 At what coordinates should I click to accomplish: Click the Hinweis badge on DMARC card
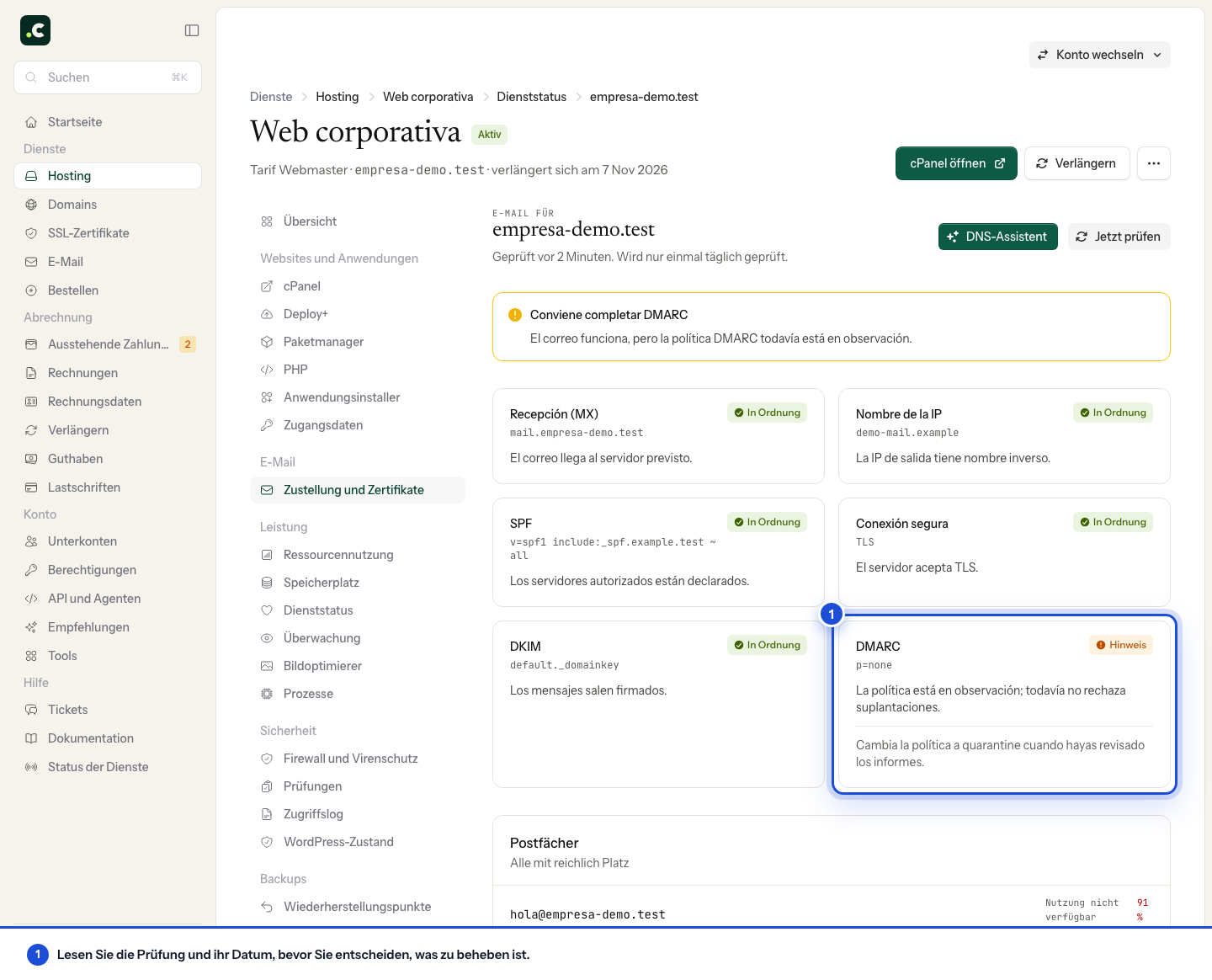(1121, 645)
